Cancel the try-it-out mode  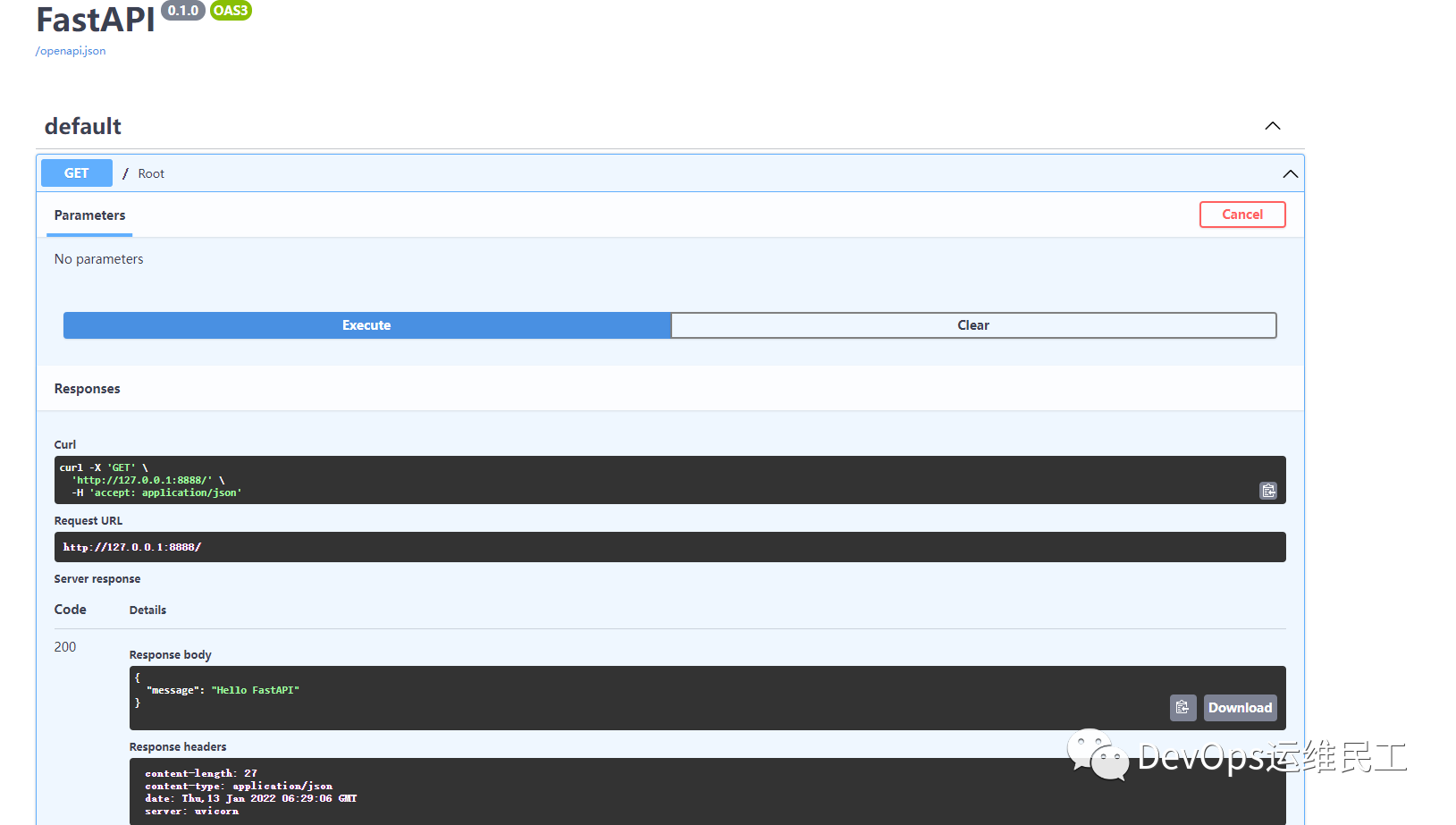[1242, 215]
